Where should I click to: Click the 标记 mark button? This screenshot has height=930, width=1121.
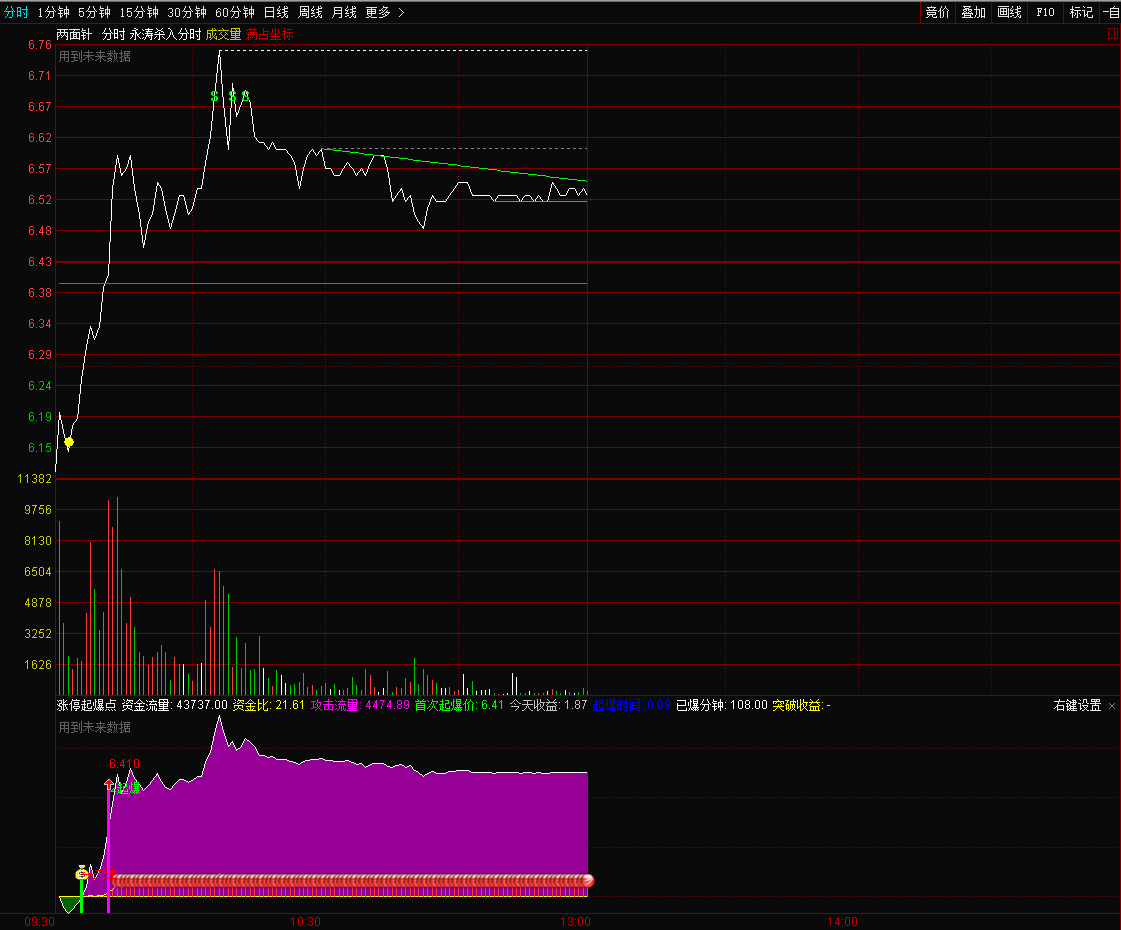click(x=1081, y=12)
